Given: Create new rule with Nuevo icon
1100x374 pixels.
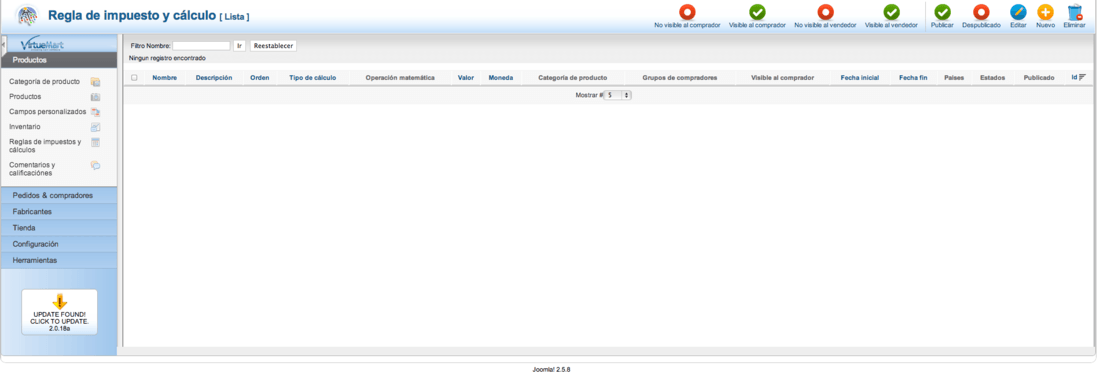Looking at the screenshot, I should (x=1045, y=12).
